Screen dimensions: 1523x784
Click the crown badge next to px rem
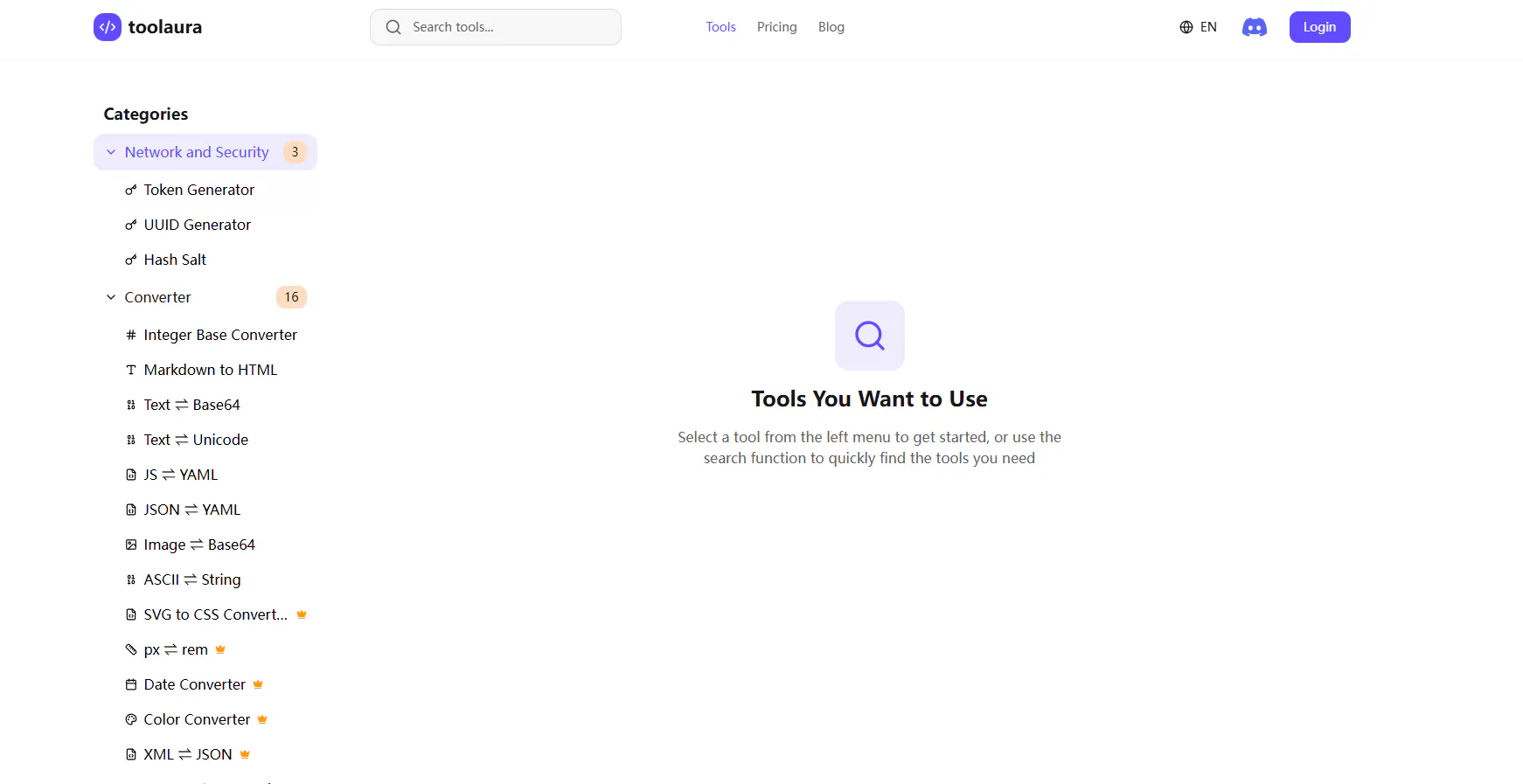(x=220, y=649)
